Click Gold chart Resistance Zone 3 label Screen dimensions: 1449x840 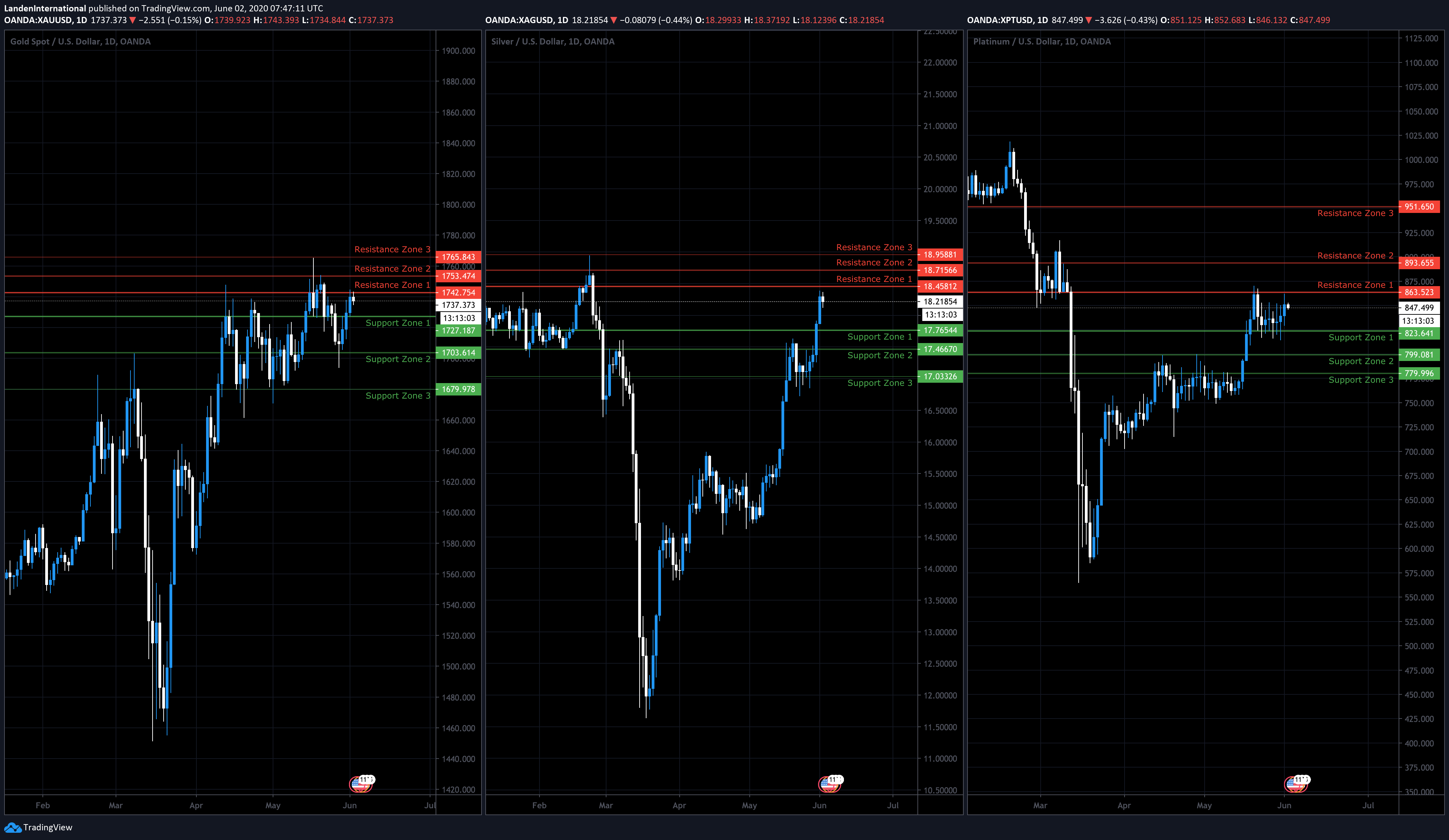click(x=392, y=250)
